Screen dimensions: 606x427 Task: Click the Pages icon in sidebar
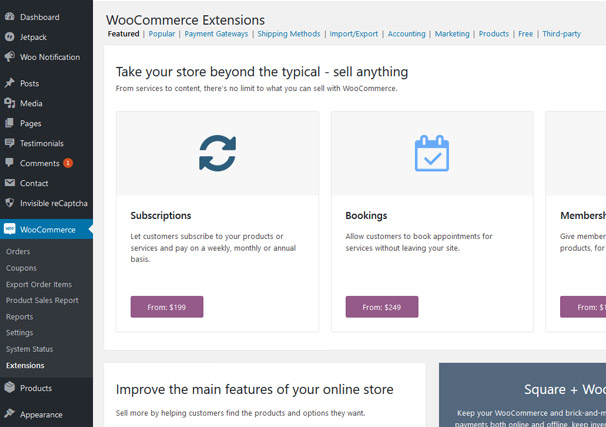pyautogui.click(x=10, y=123)
